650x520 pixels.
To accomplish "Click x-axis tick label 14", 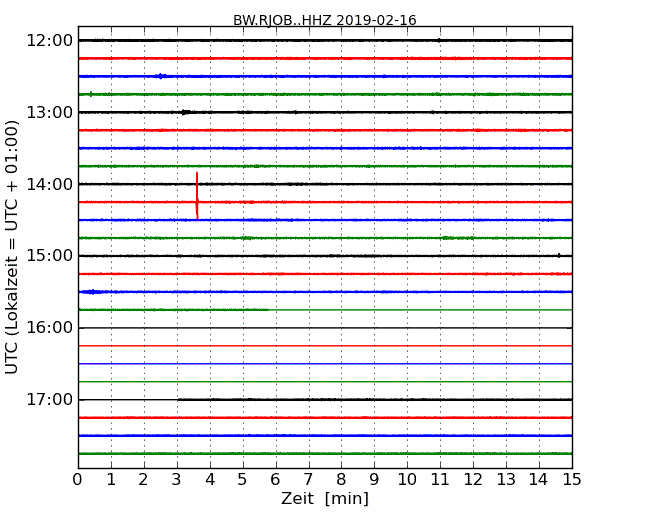I will (539, 480).
